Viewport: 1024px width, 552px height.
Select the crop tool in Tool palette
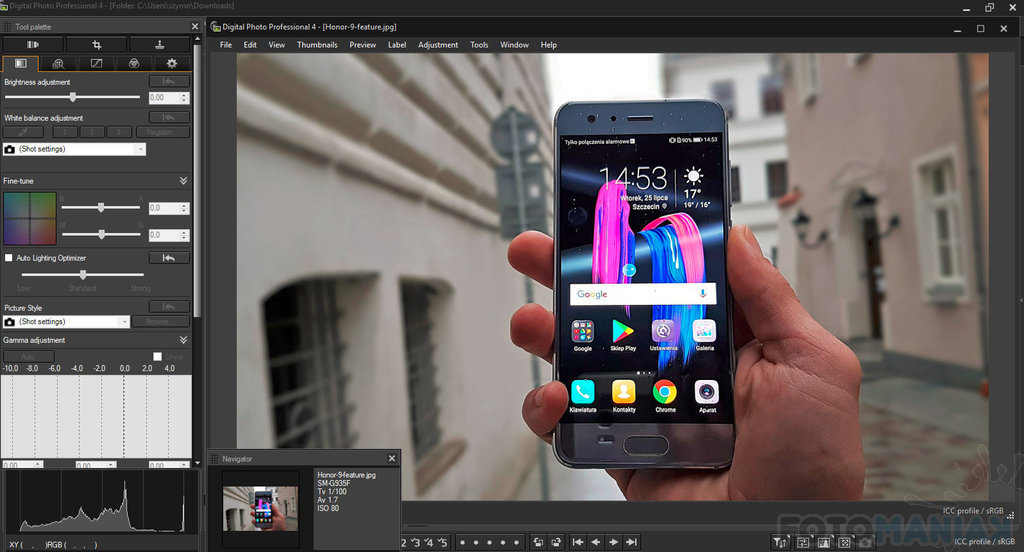[x=97, y=44]
